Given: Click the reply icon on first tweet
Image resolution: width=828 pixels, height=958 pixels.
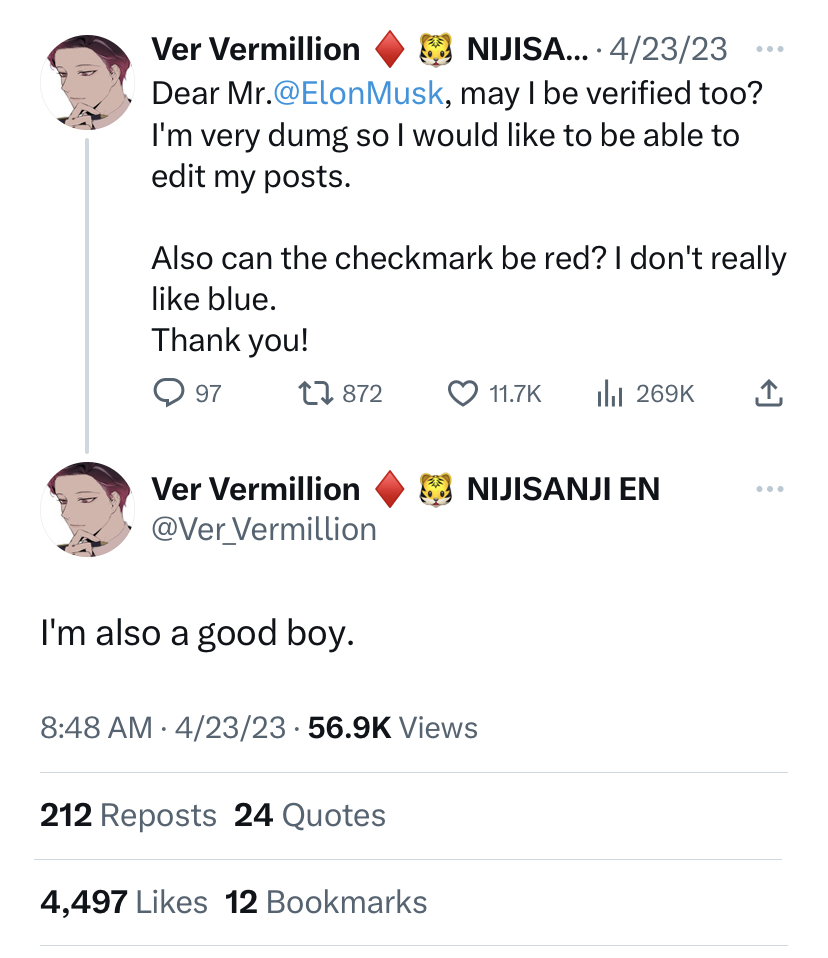Looking at the screenshot, I should tap(166, 394).
